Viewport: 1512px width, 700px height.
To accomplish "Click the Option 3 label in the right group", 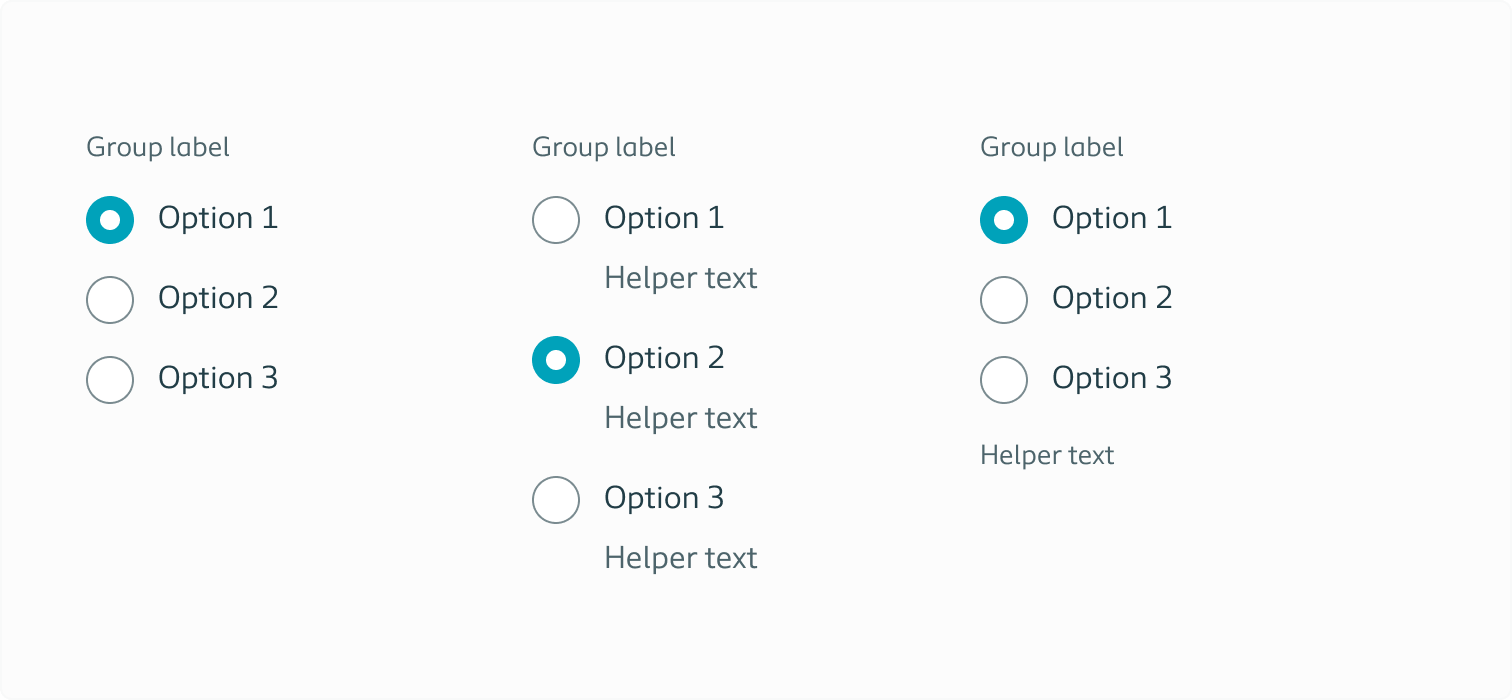I will [x=1112, y=378].
